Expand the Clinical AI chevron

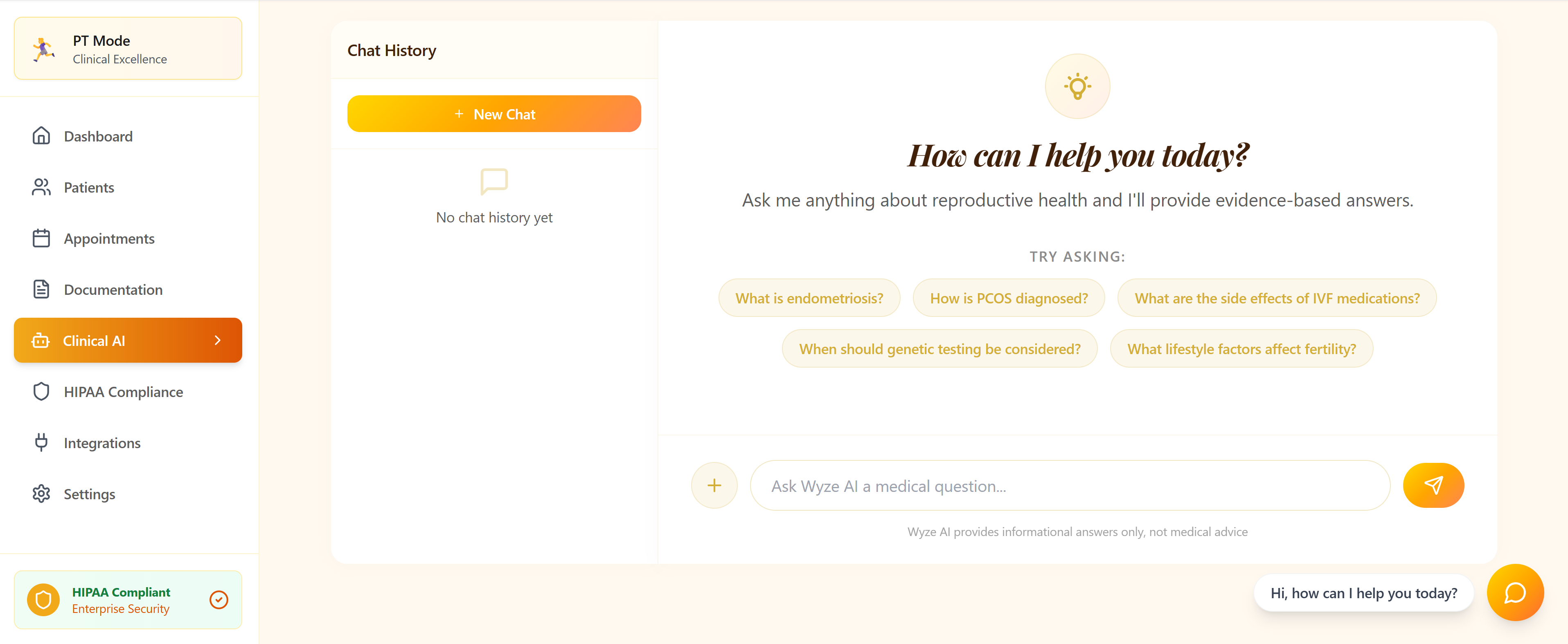(x=218, y=341)
